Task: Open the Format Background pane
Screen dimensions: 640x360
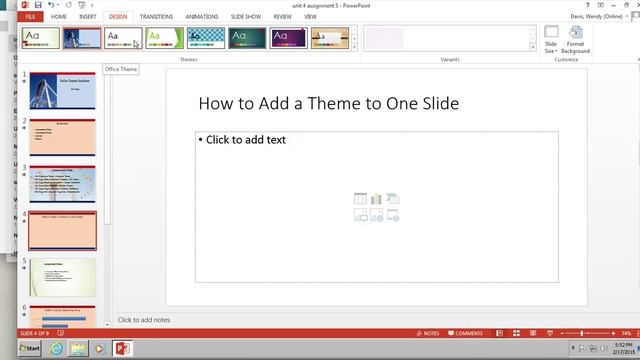Action: (575, 39)
